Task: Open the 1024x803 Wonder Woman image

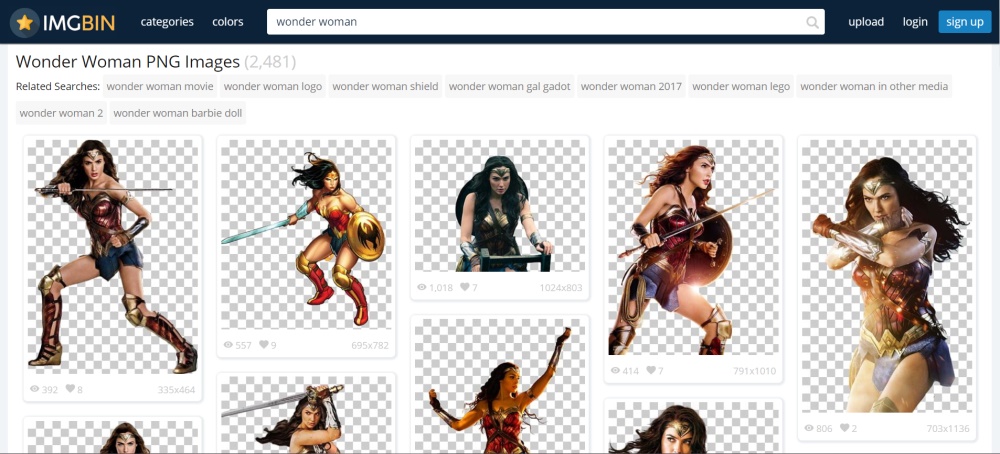Action: (x=500, y=205)
